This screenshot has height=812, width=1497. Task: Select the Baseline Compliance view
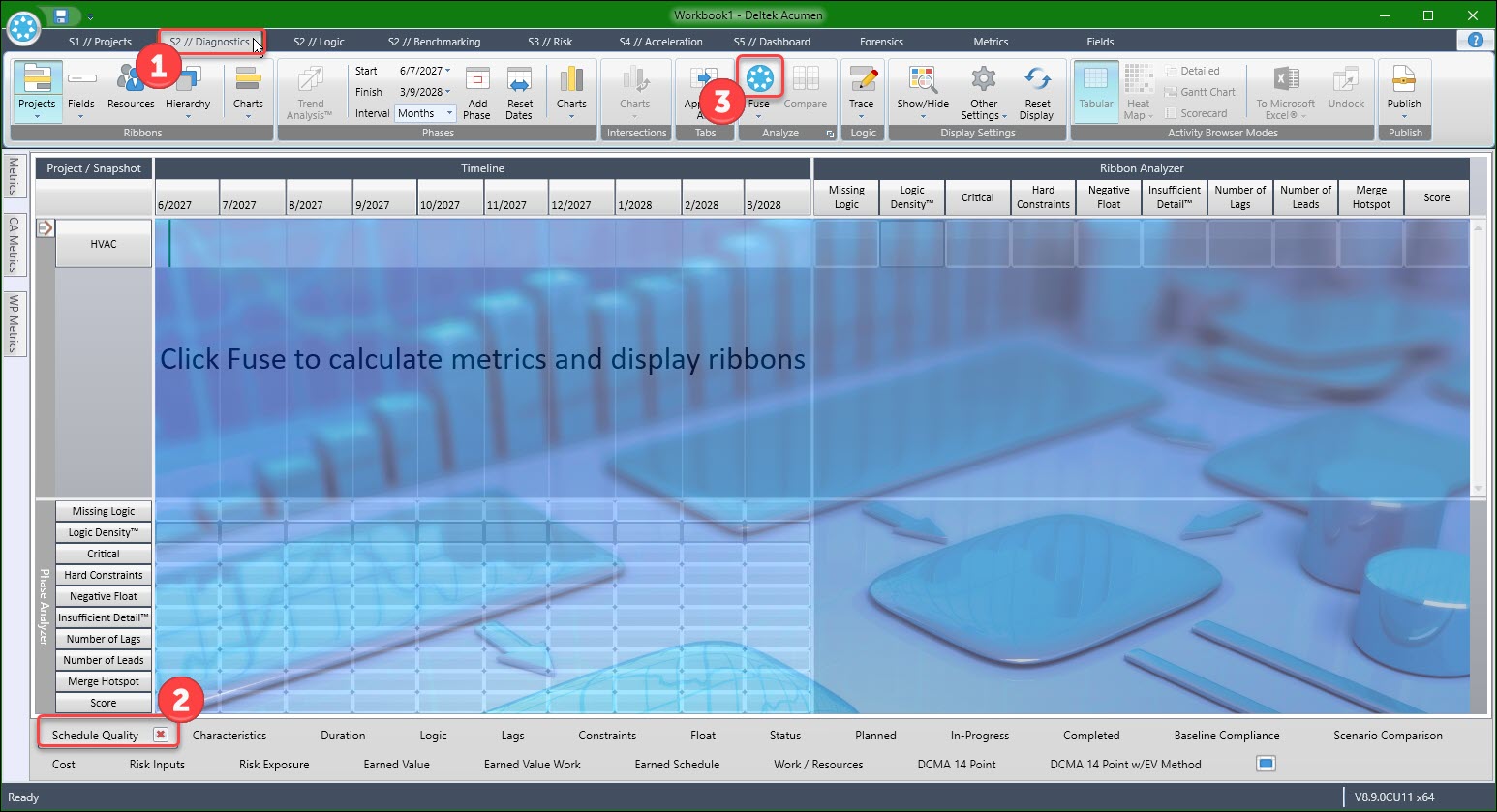(1226, 735)
